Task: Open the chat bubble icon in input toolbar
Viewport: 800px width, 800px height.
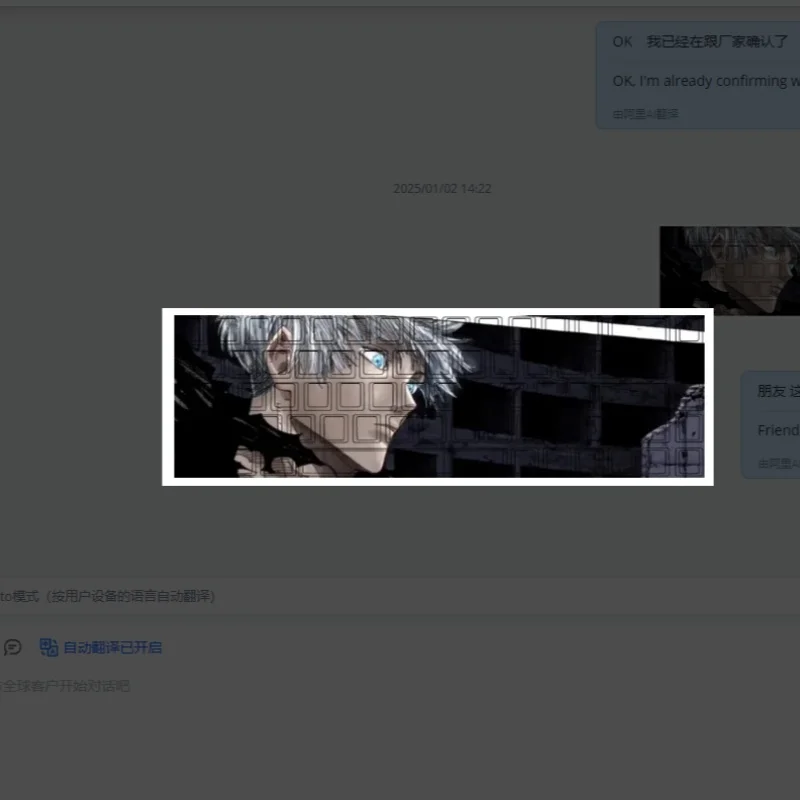Action: 12,647
